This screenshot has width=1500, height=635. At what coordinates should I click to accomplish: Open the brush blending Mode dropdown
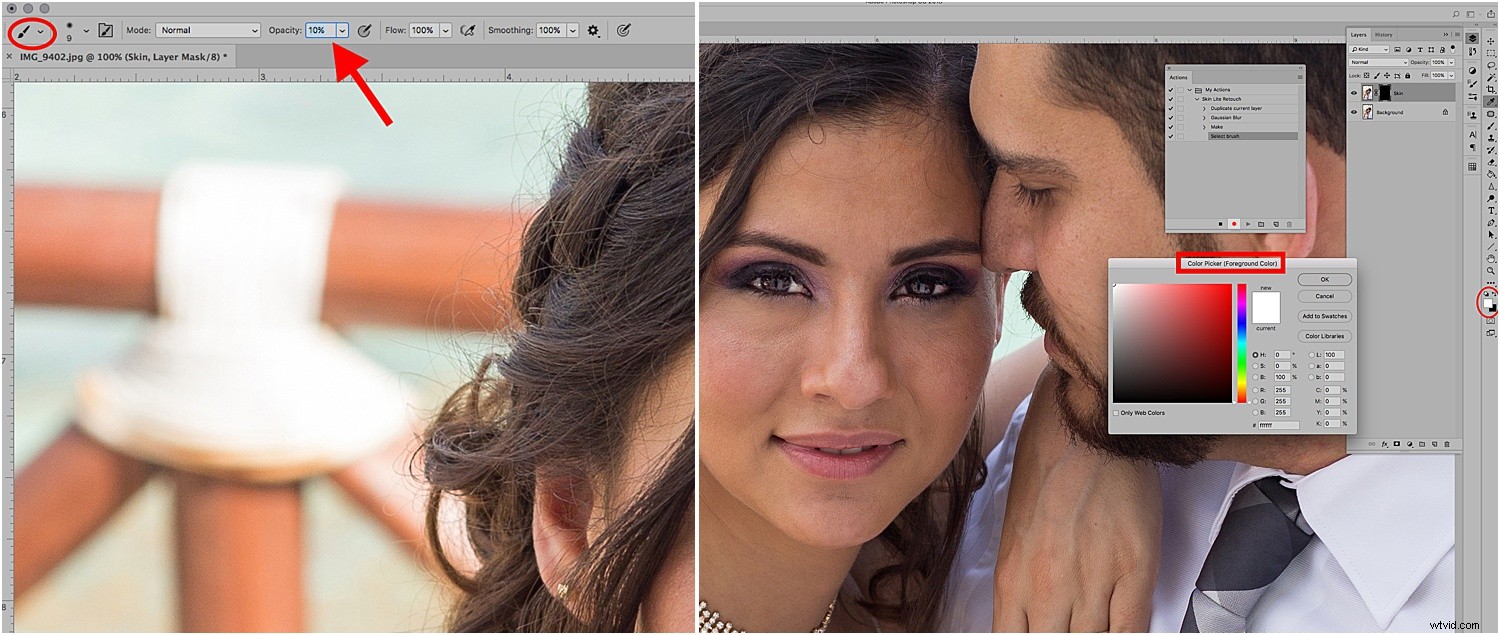pyautogui.click(x=207, y=30)
